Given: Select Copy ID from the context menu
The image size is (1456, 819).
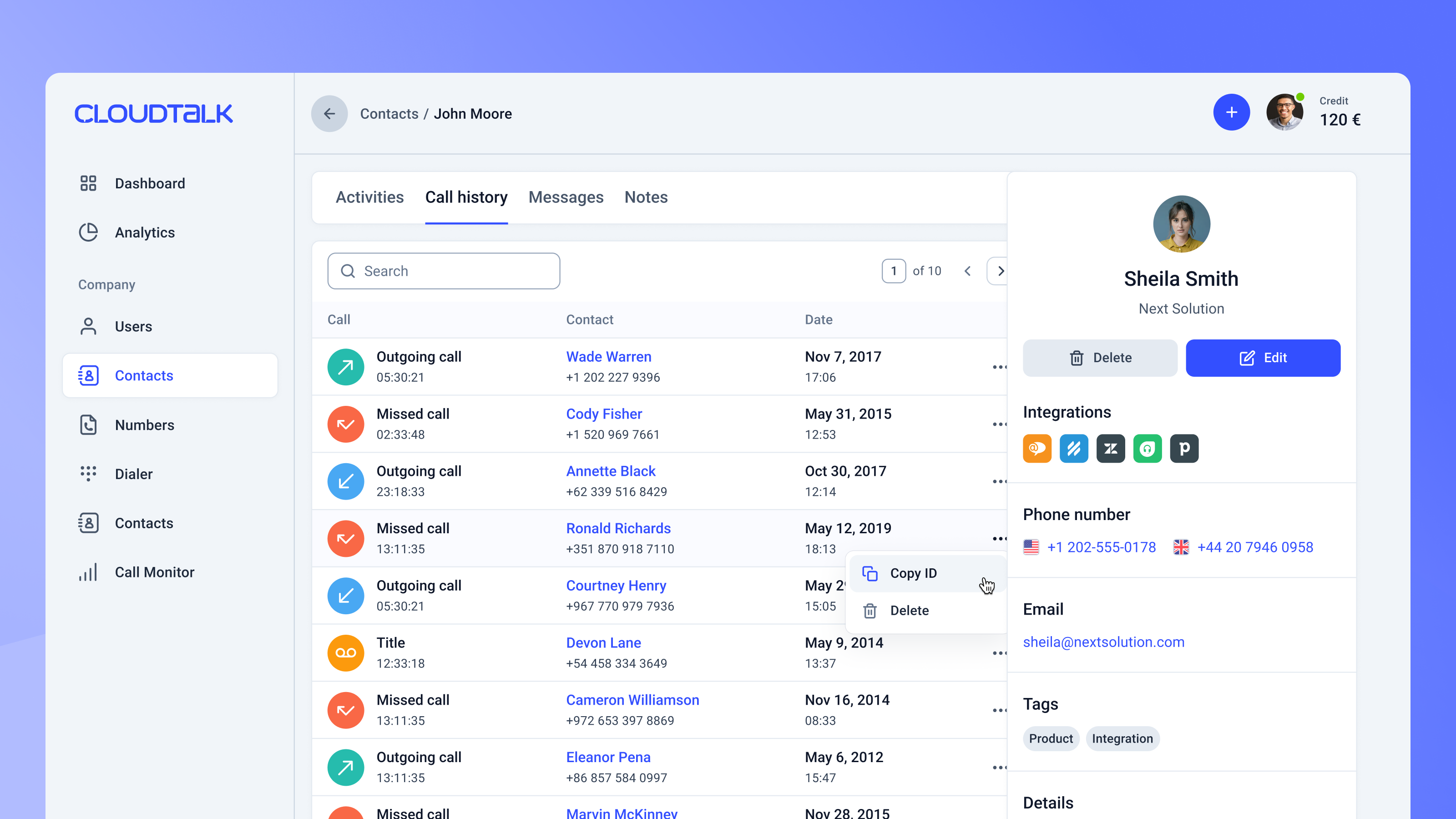Looking at the screenshot, I should point(913,573).
